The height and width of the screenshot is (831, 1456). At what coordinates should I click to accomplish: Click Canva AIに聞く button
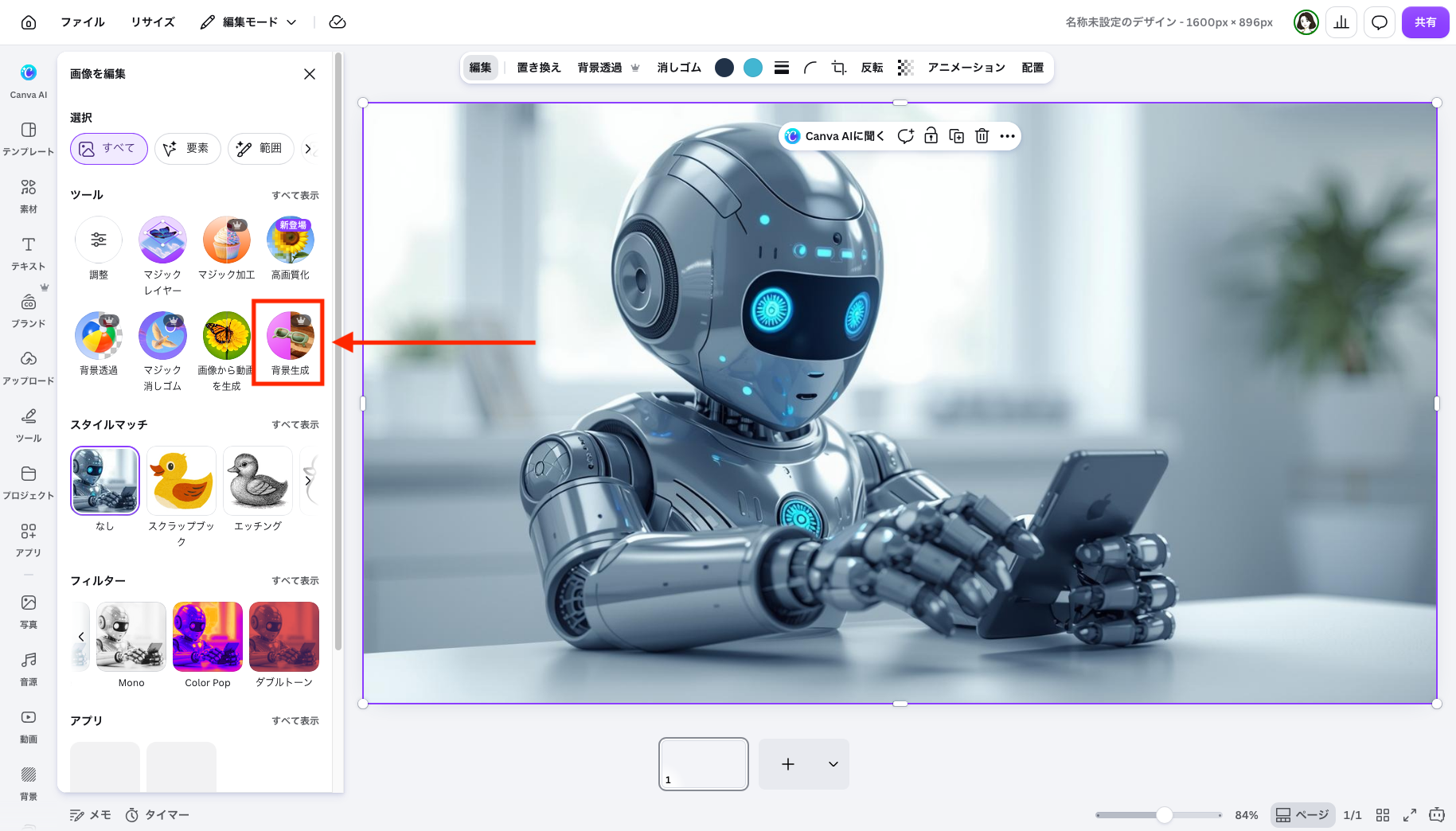point(834,136)
